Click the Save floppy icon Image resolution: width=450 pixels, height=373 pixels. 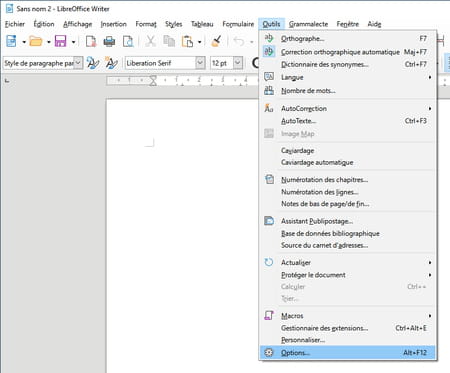[61, 41]
